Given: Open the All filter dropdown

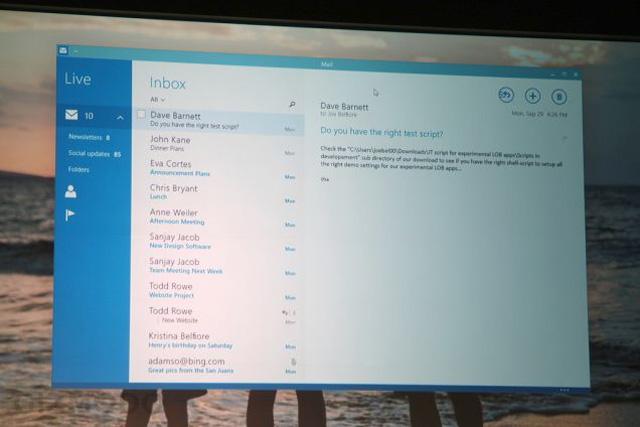Looking at the screenshot, I should (x=158, y=100).
